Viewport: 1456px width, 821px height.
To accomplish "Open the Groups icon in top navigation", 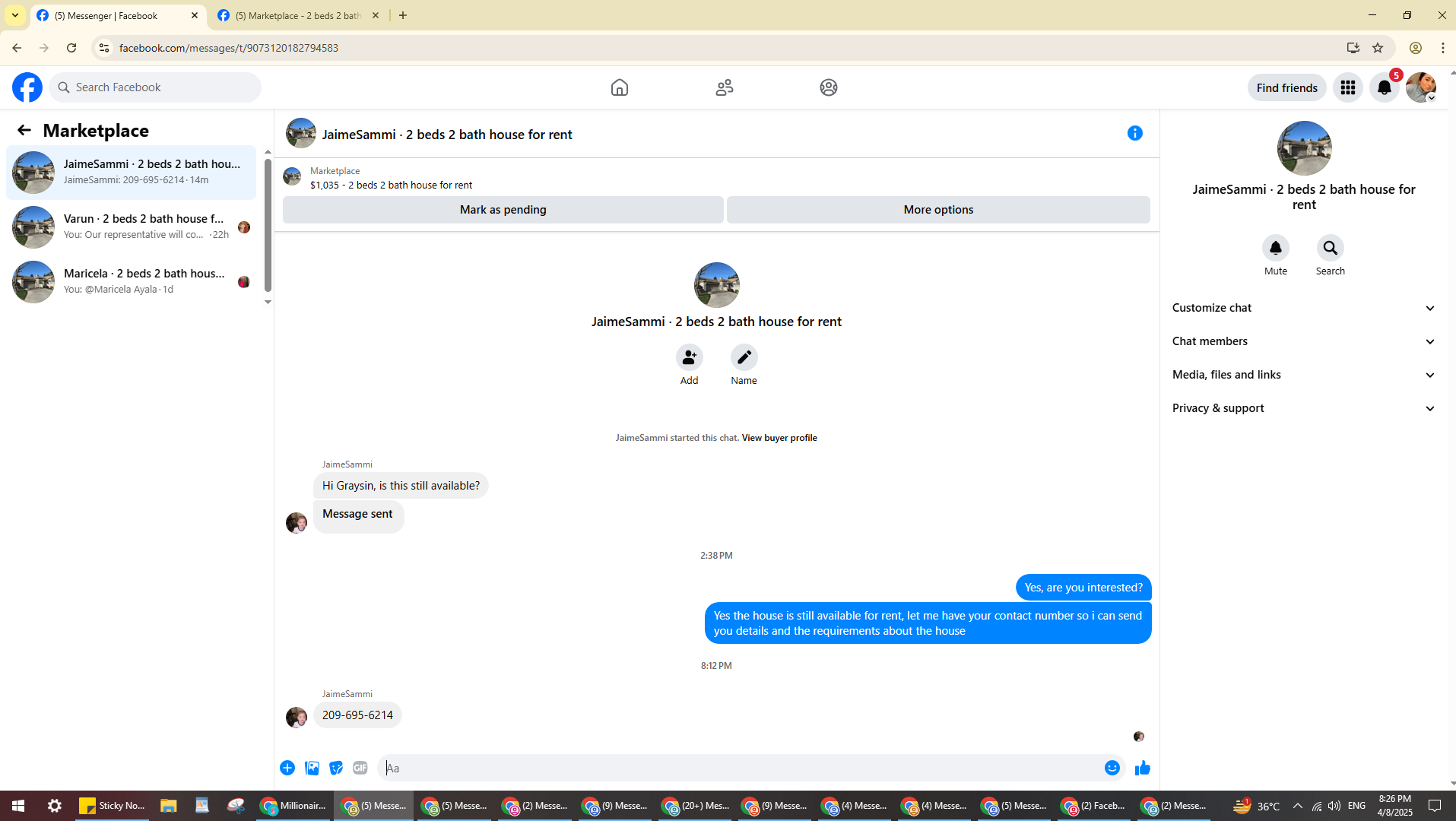I will click(x=828, y=87).
